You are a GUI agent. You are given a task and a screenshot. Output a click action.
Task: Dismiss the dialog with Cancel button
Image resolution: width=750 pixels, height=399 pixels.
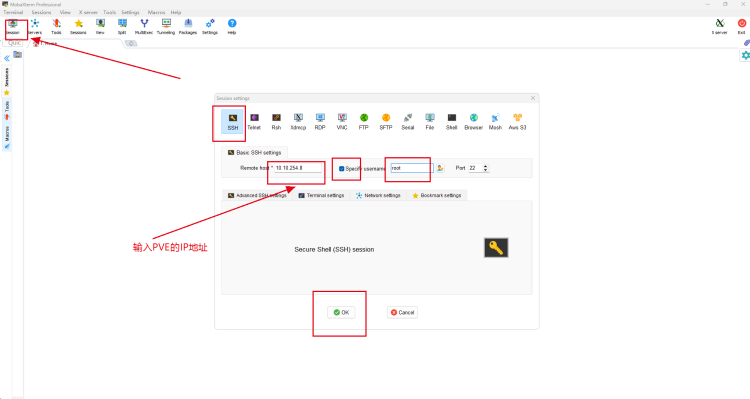click(x=402, y=312)
